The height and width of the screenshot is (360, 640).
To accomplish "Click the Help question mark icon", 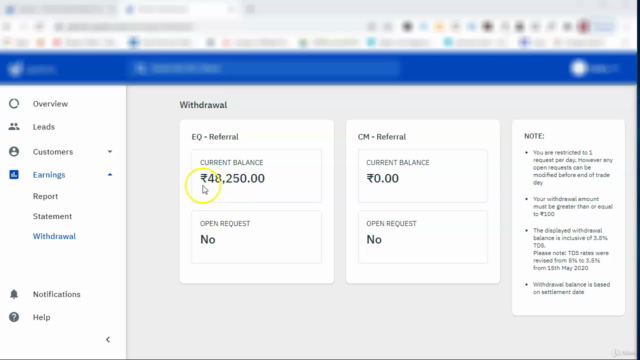I will [14, 317].
